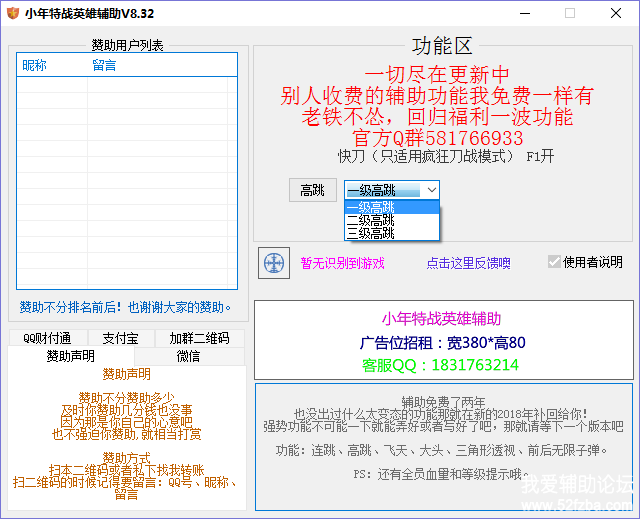
Task: Click the 小年特战英雄辅助 ad banner
Action: point(441,339)
